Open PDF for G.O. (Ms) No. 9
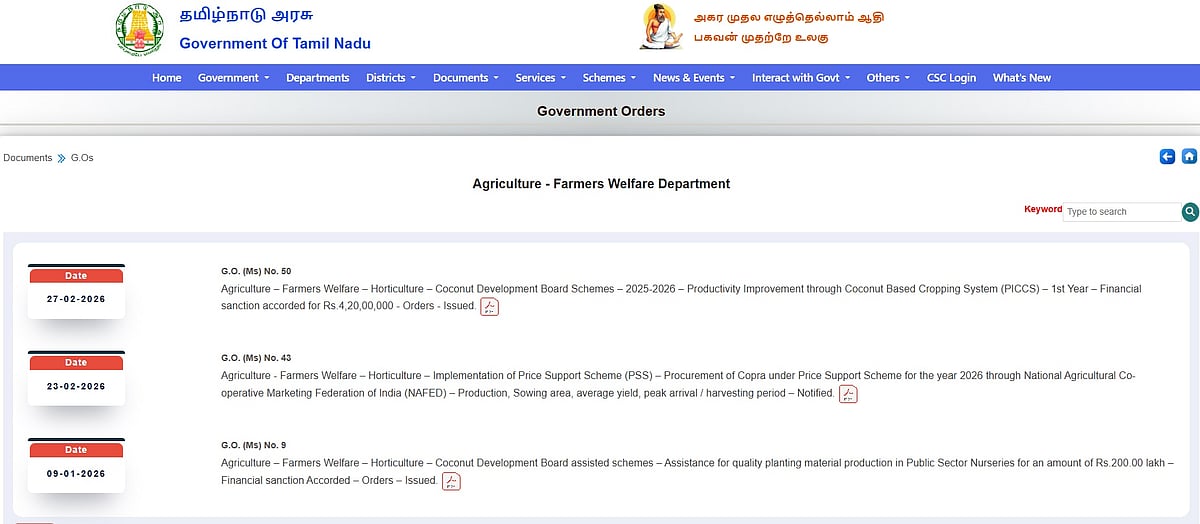Viewport: 1200px width, 524px height. pyautogui.click(x=451, y=481)
